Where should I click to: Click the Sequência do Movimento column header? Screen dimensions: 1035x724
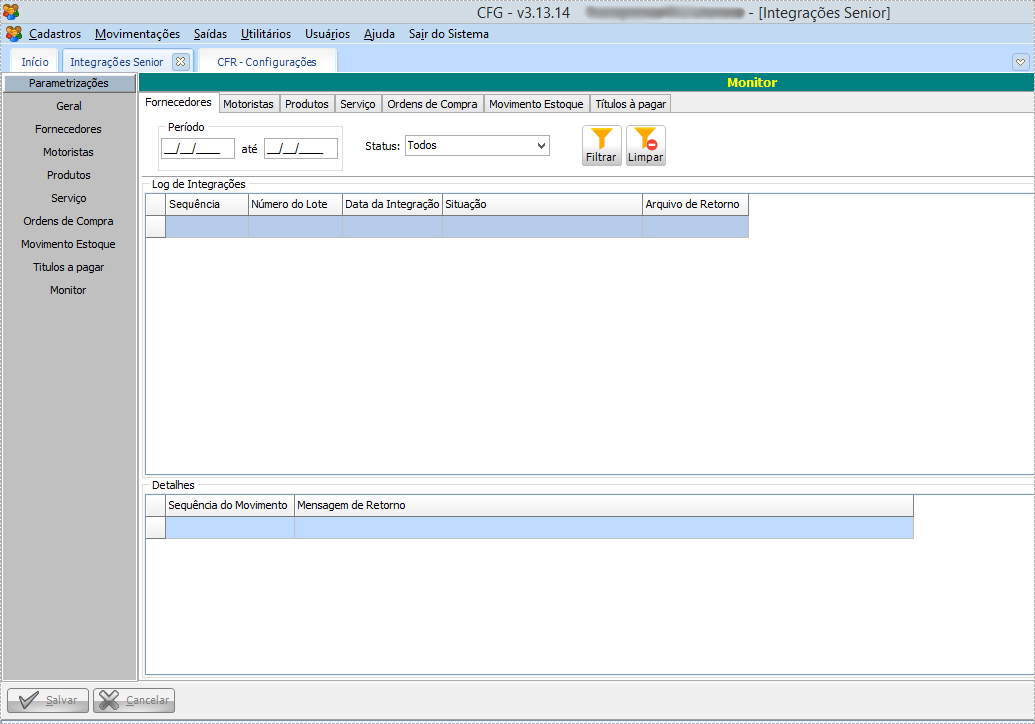click(229, 506)
